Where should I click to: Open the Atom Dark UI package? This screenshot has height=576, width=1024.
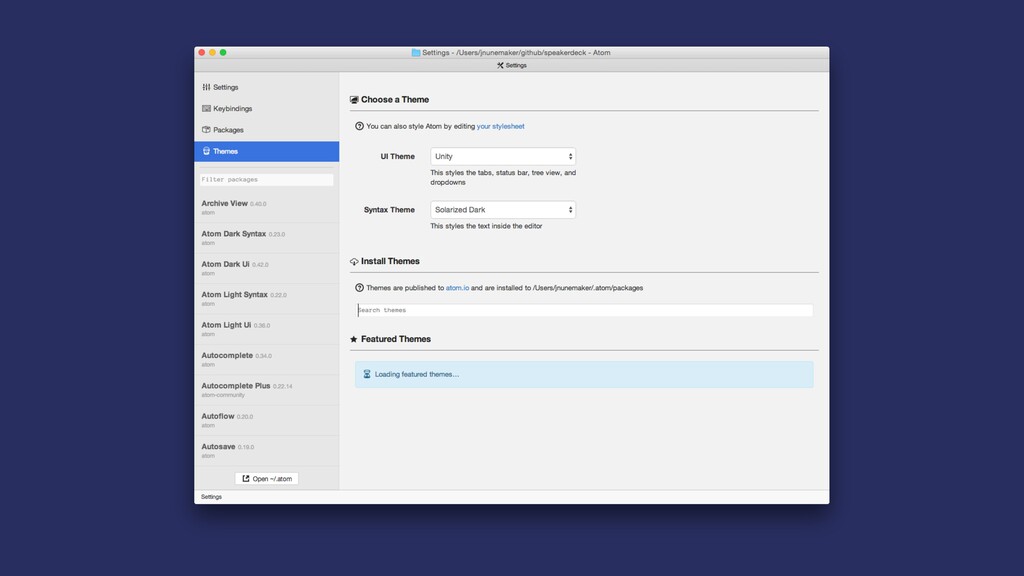[x=266, y=268]
